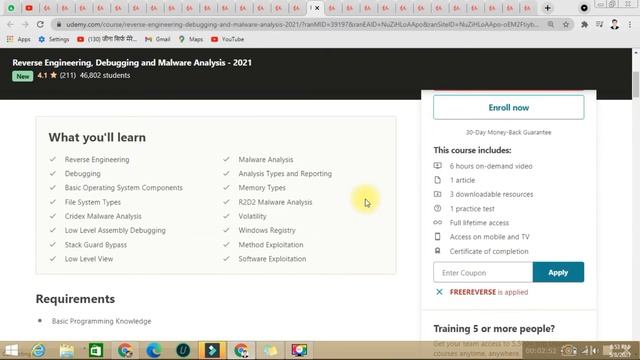Open the Chrome three-dot menu

pyautogui.click(x=630, y=24)
